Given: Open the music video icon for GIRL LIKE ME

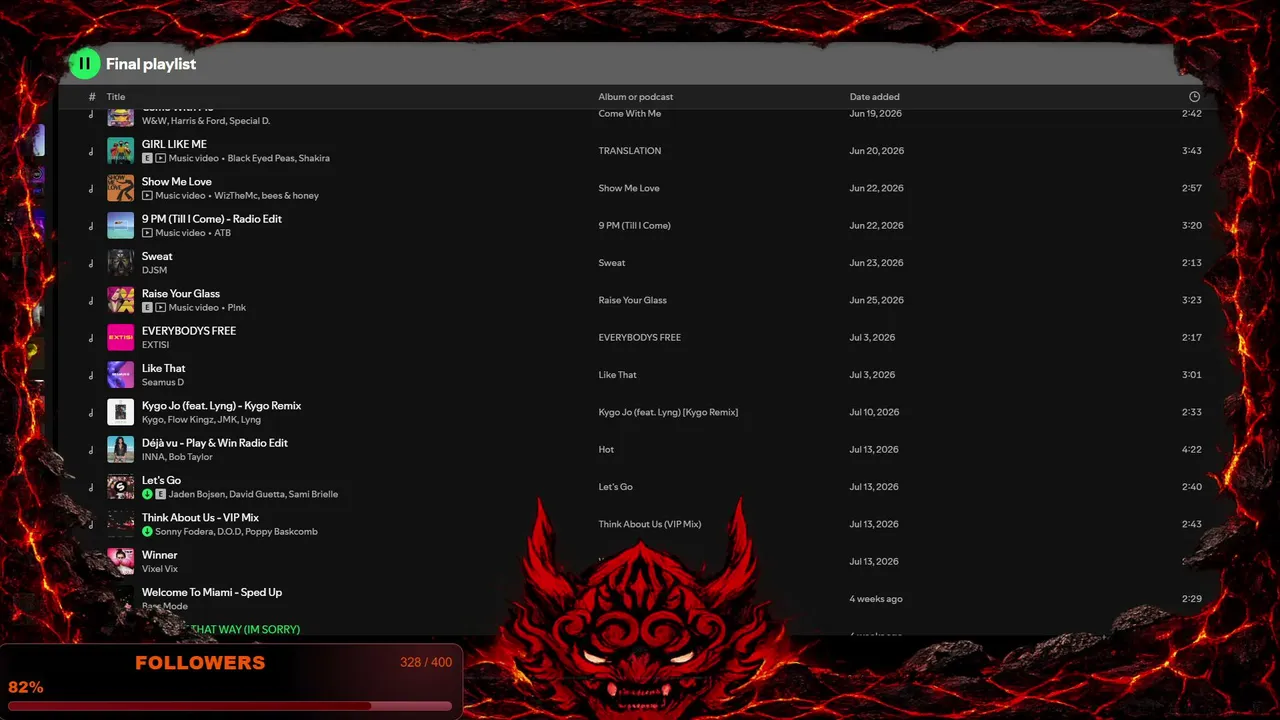Looking at the screenshot, I should (160, 158).
